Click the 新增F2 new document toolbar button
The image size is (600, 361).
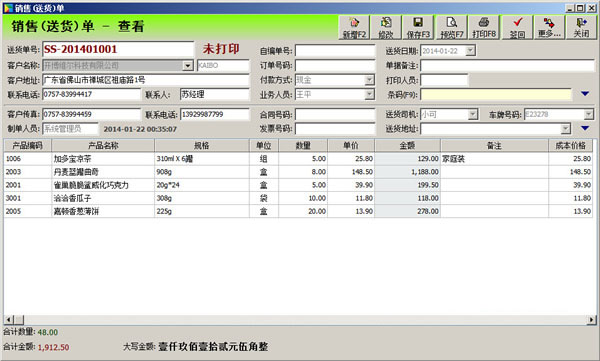(354, 27)
